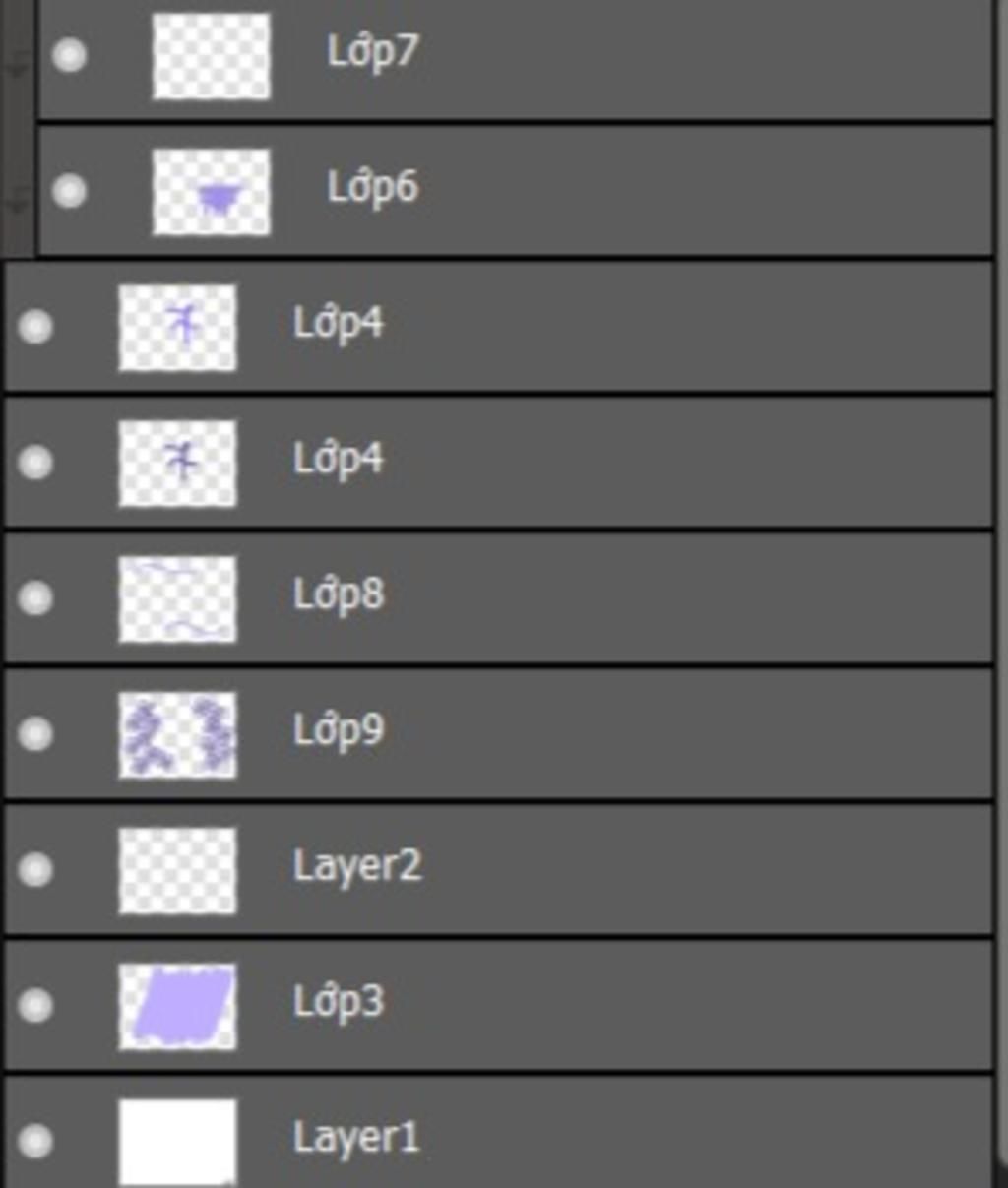
Task: Click the empty thumbnail of Lớp7
Action: (x=212, y=56)
